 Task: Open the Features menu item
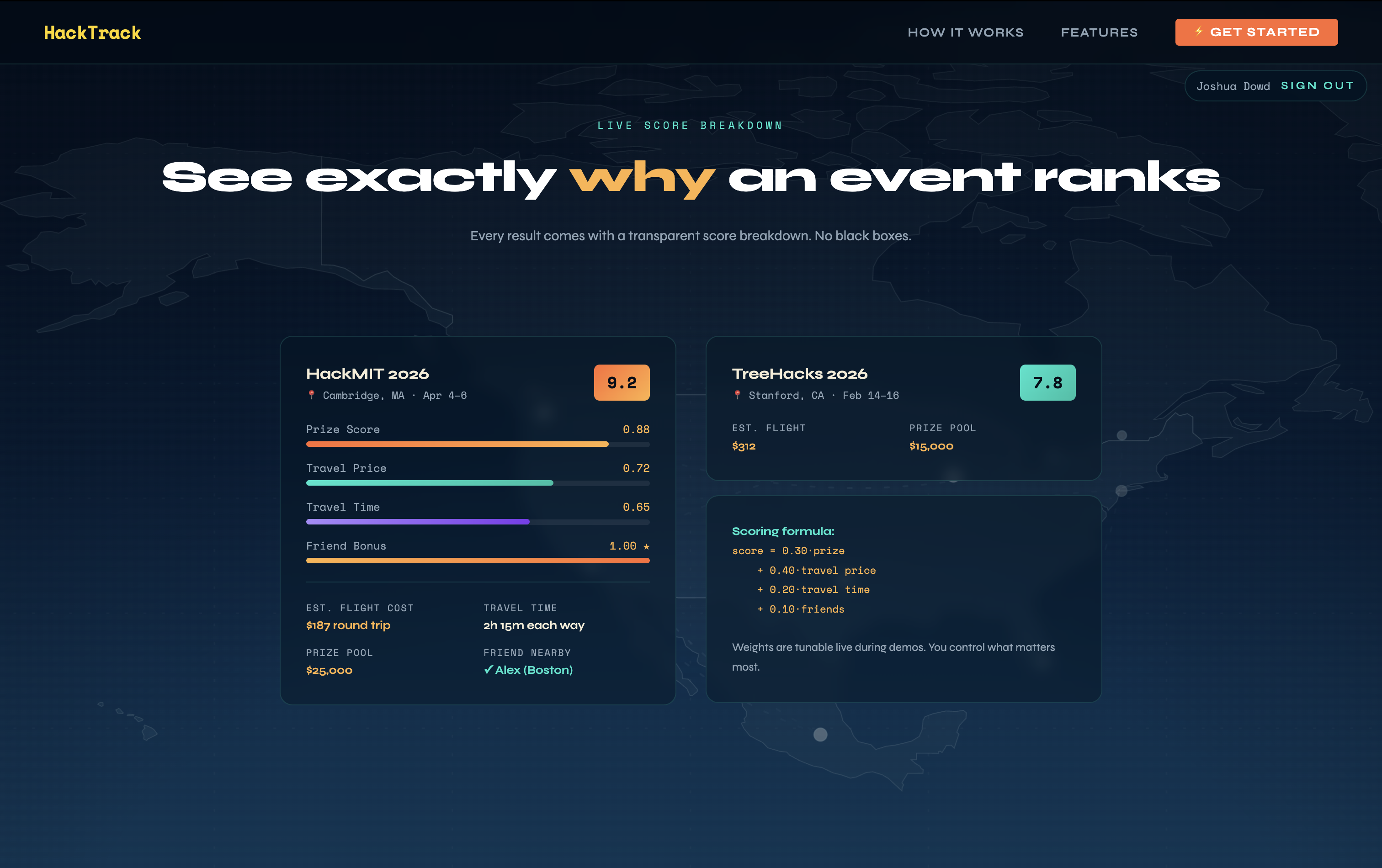point(1099,33)
